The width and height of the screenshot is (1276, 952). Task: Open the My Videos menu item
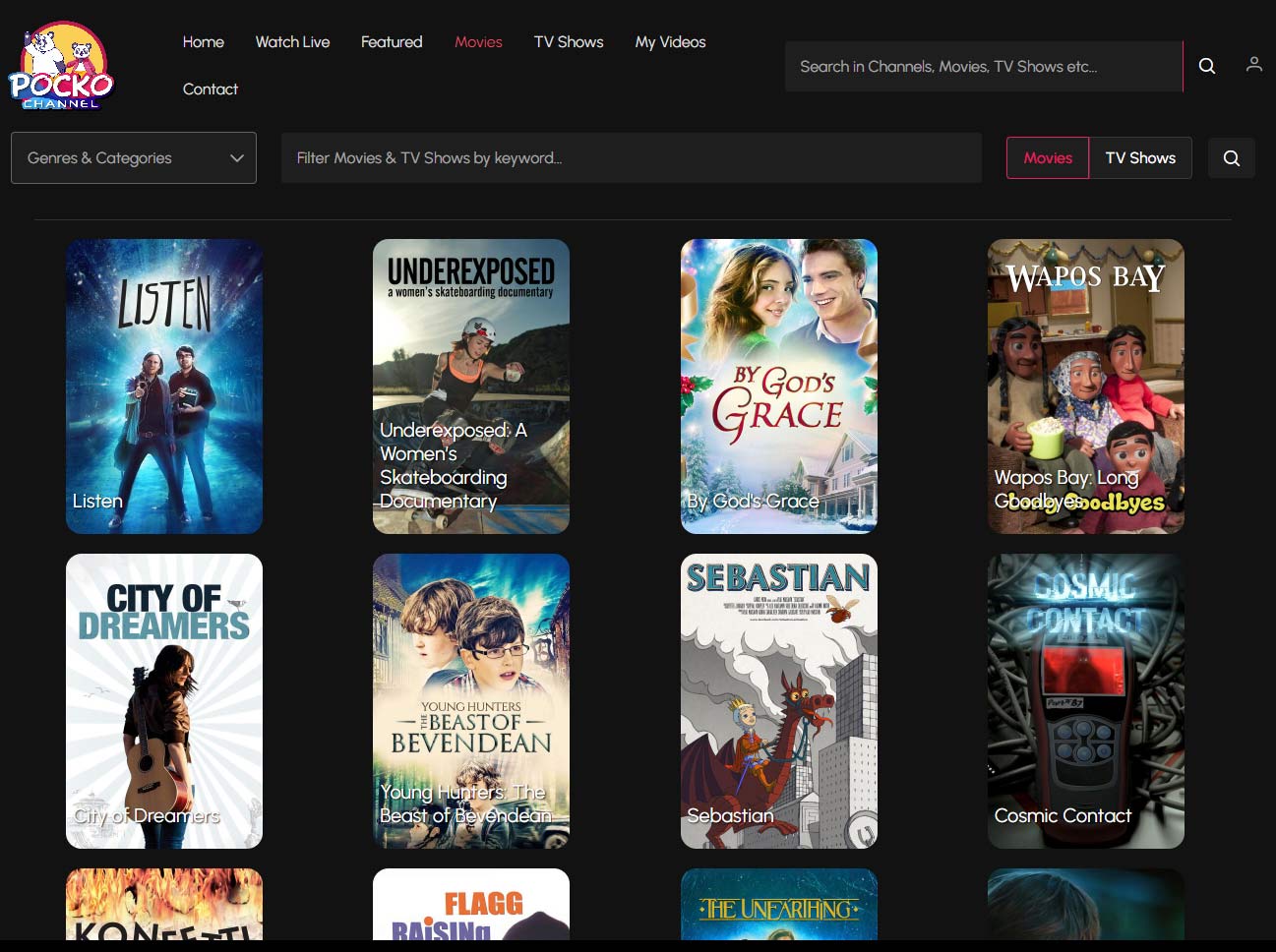pos(670,42)
